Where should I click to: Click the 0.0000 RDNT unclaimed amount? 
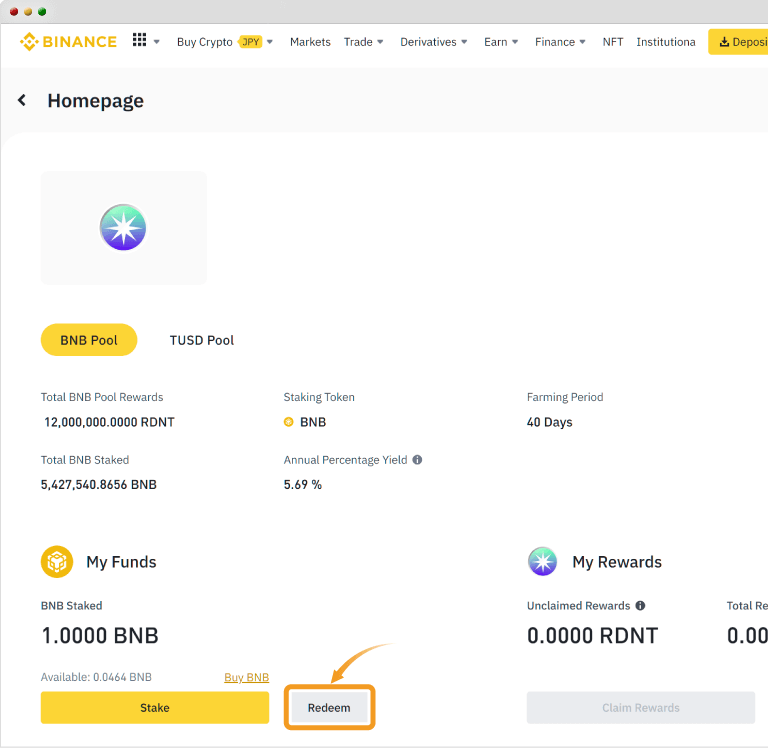[592, 635]
